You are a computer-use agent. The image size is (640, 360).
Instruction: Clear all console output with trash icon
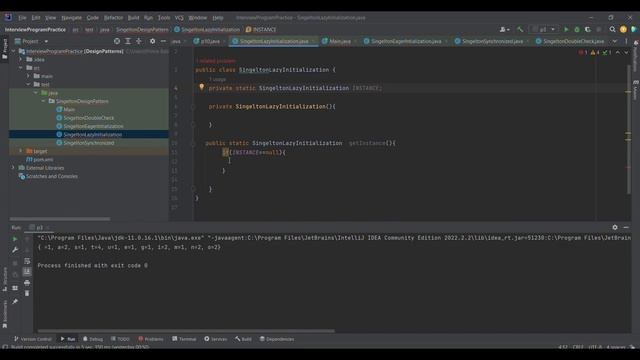coord(27,293)
